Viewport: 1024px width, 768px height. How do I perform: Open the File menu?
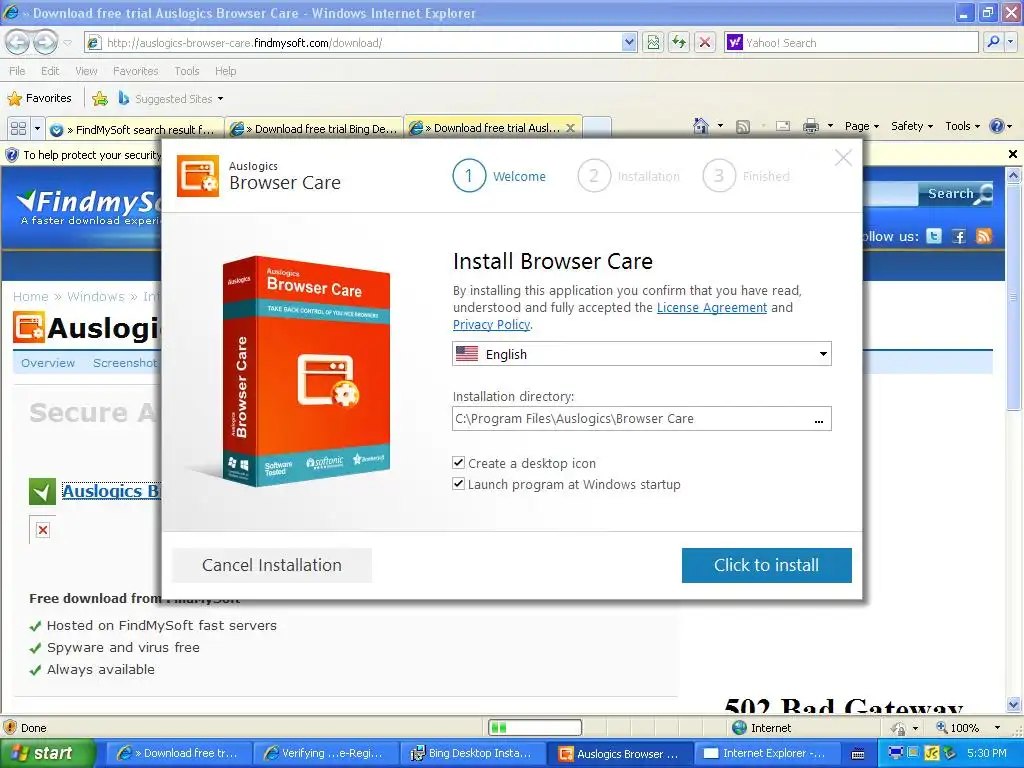[x=17, y=71]
